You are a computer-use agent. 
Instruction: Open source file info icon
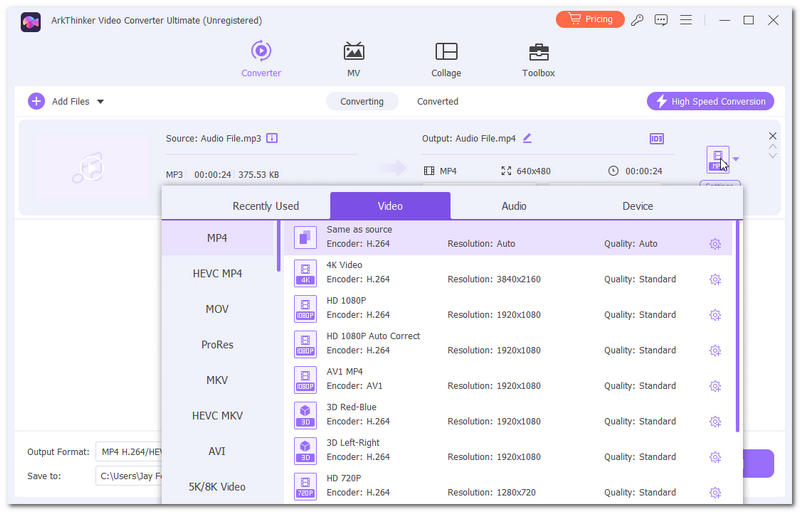(x=272, y=138)
